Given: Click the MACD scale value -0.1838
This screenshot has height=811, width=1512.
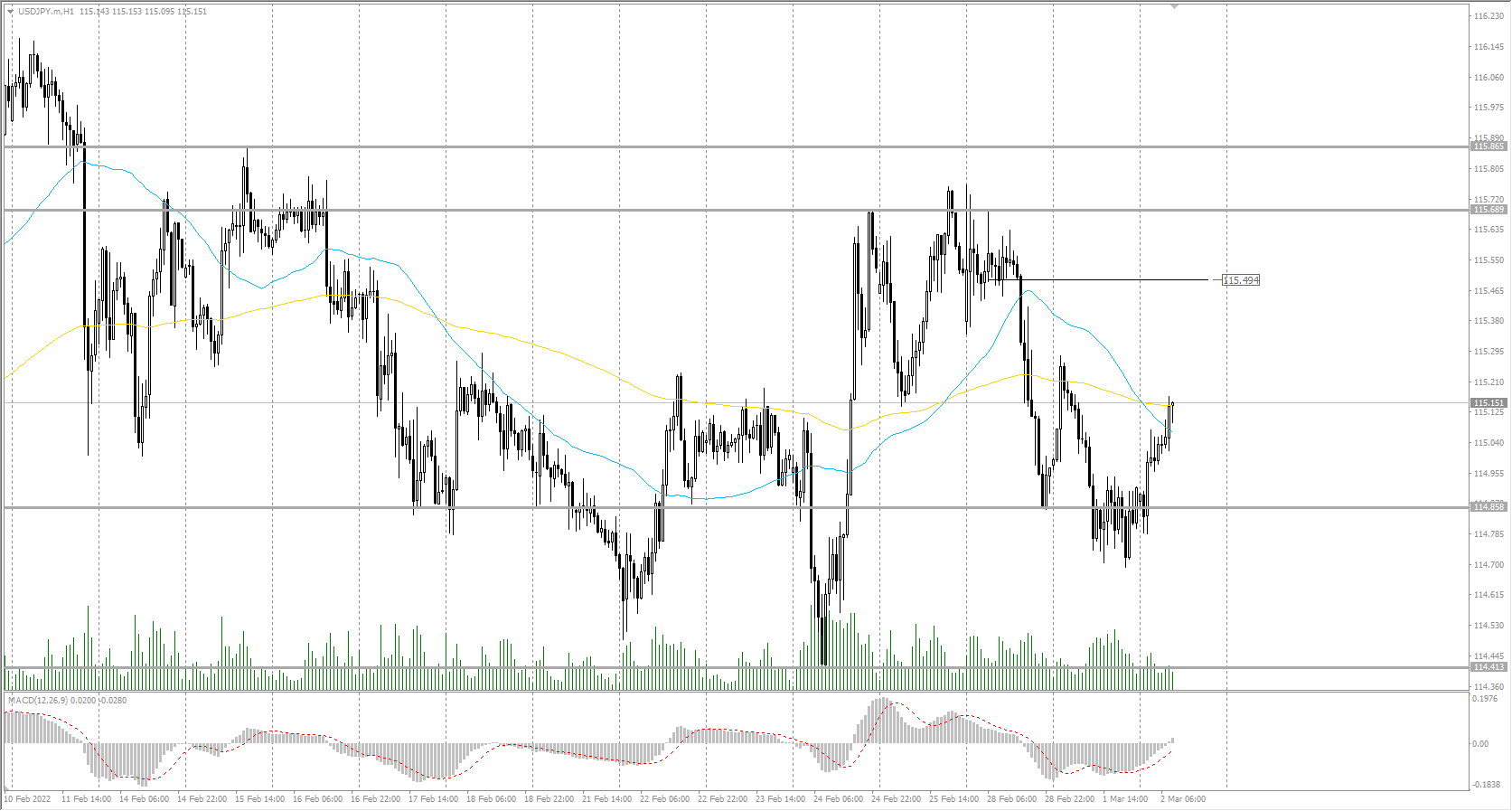Looking at the screenshot, I should [x=1488, y=785].
